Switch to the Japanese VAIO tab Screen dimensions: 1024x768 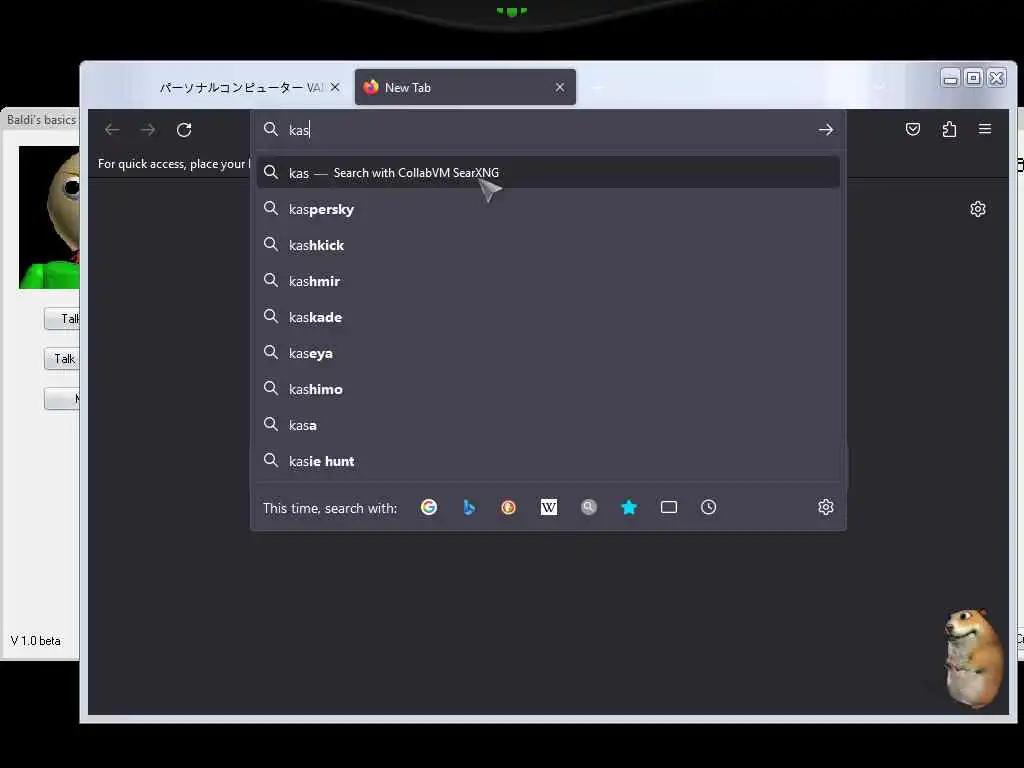(242, 88)
